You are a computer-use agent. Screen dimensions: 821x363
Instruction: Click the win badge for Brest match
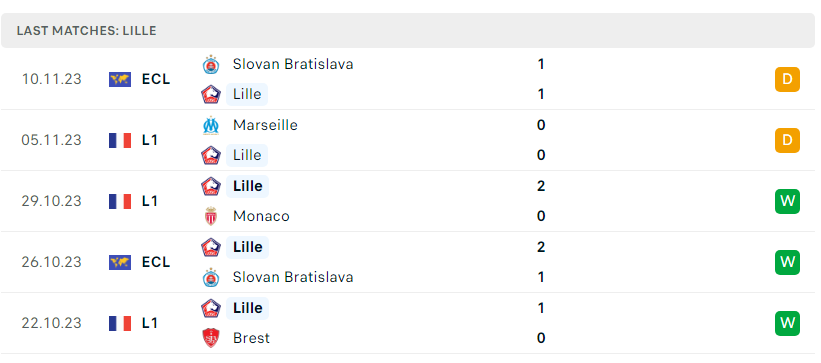pos(787,323)
